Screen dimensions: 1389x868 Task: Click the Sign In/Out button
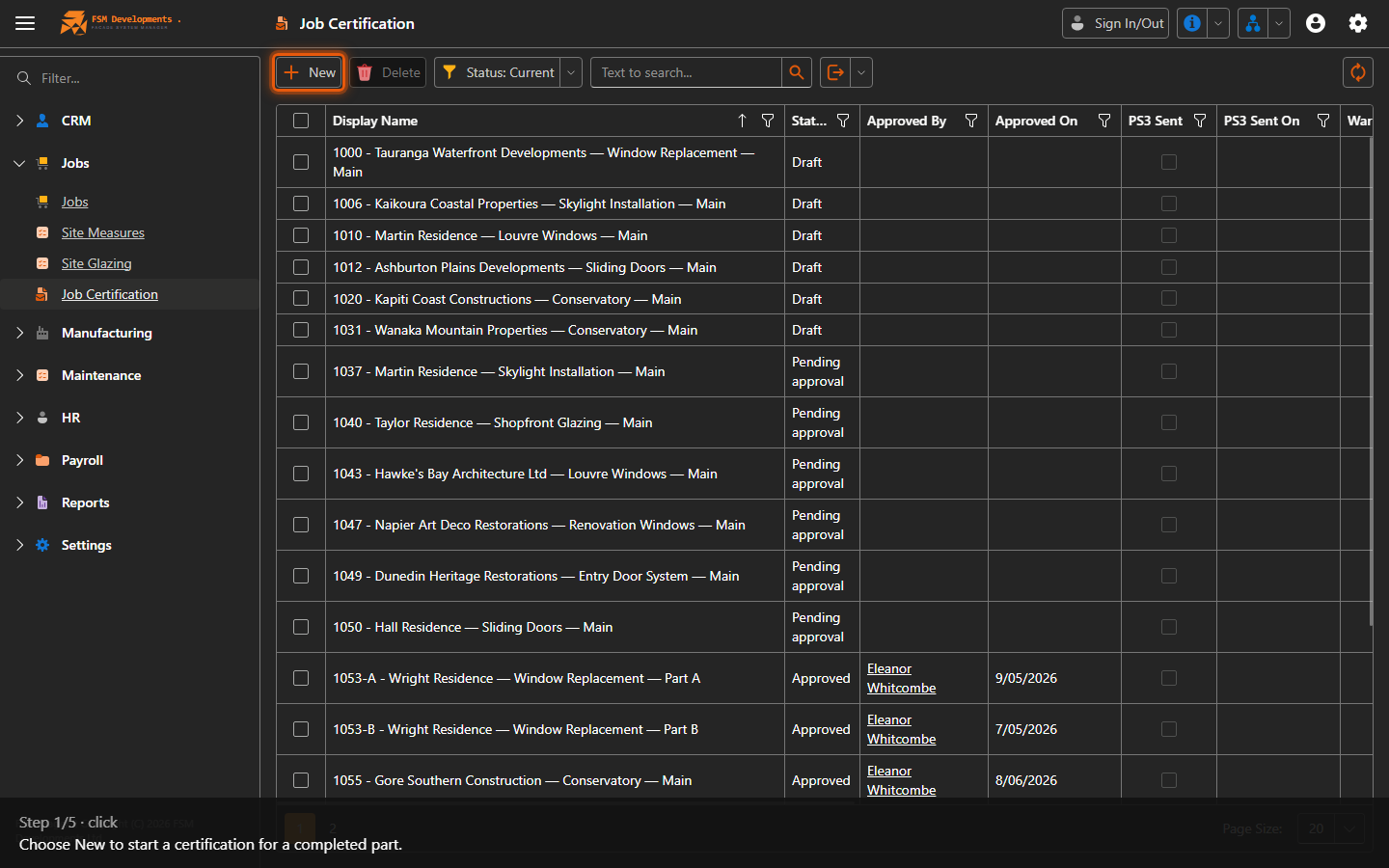[x=1115, y=23]
